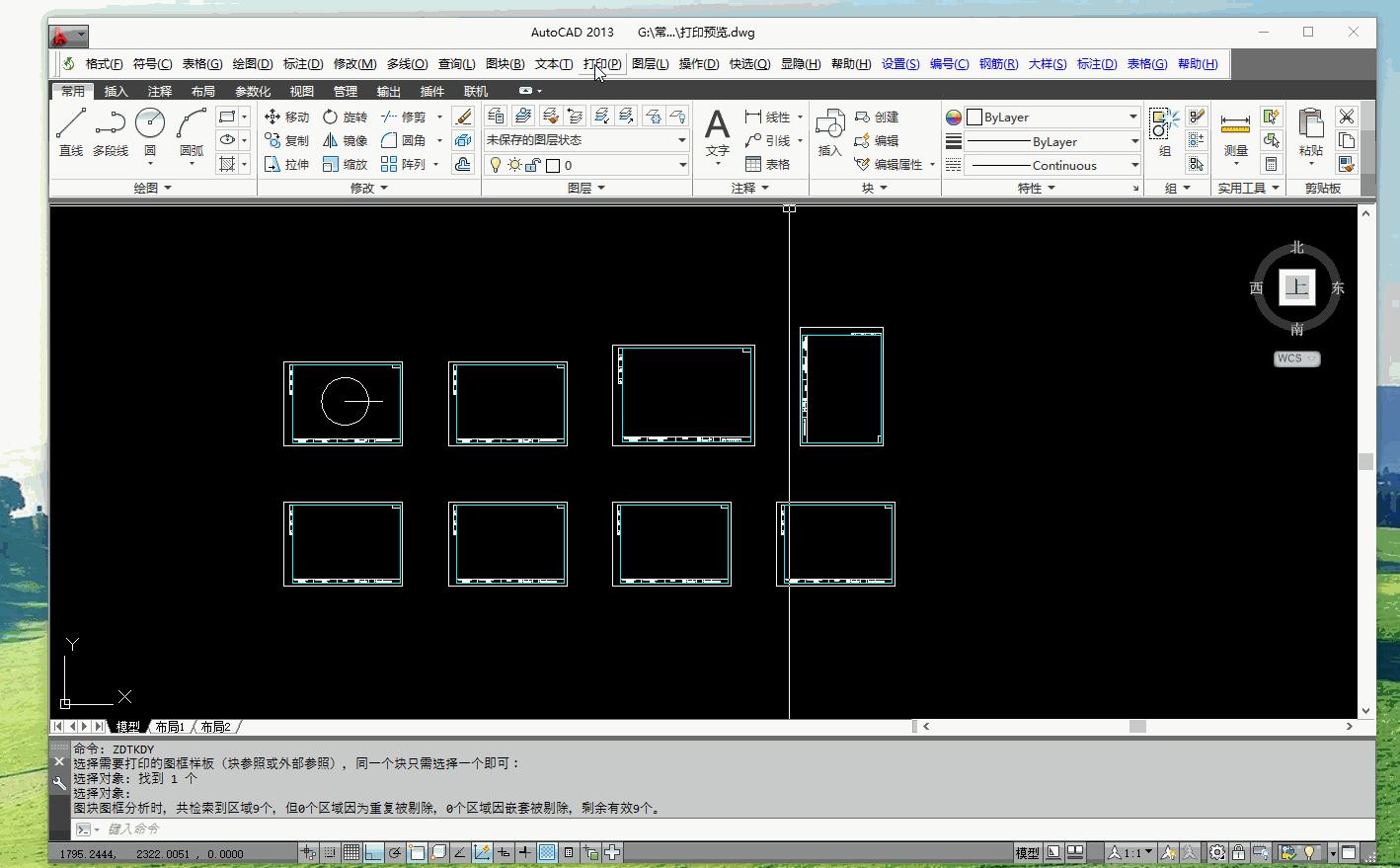Open the Continuous linetype dropdown

click(1052, 165)
